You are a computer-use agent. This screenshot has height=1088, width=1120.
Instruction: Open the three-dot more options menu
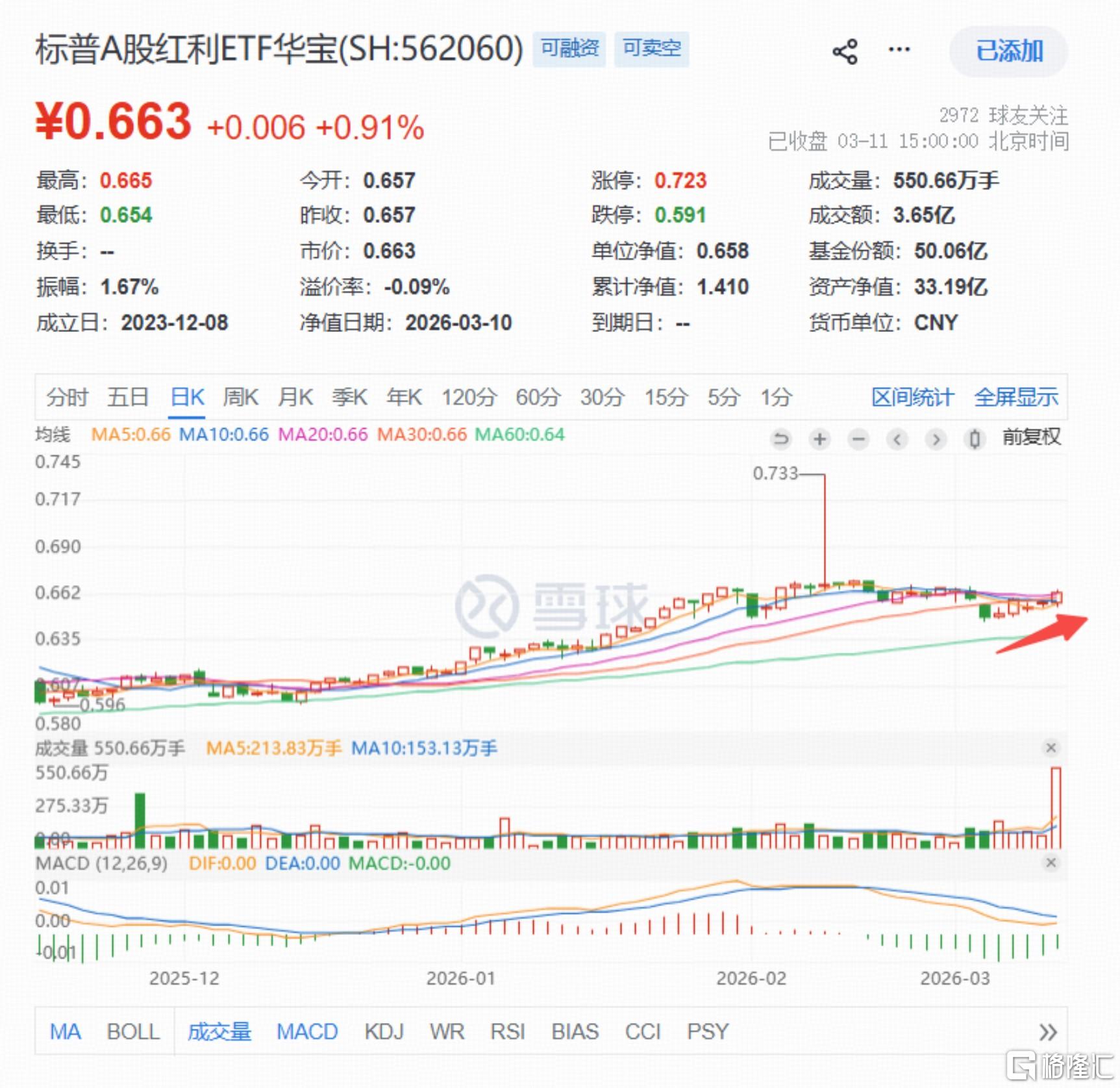[x=899, y=49]
